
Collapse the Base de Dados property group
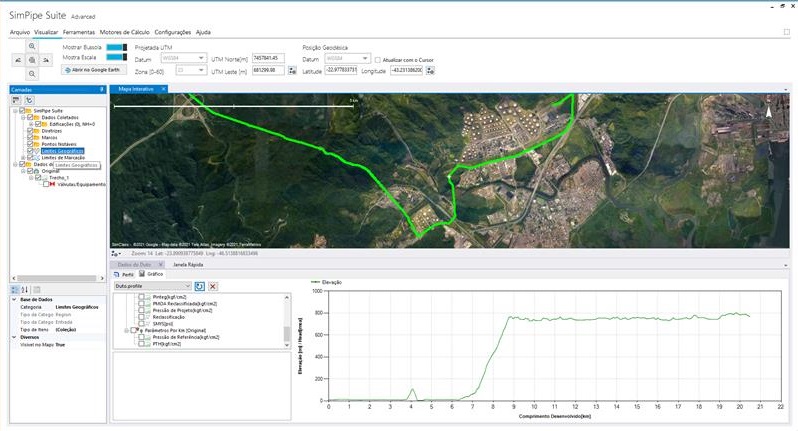coord(14,300)
